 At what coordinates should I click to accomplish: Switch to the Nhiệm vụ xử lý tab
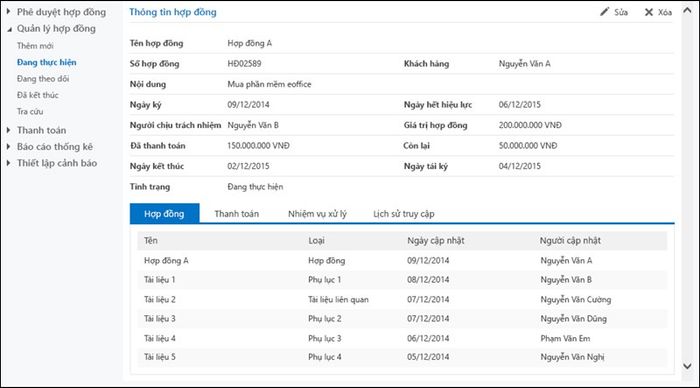click(x=317, y=214)
